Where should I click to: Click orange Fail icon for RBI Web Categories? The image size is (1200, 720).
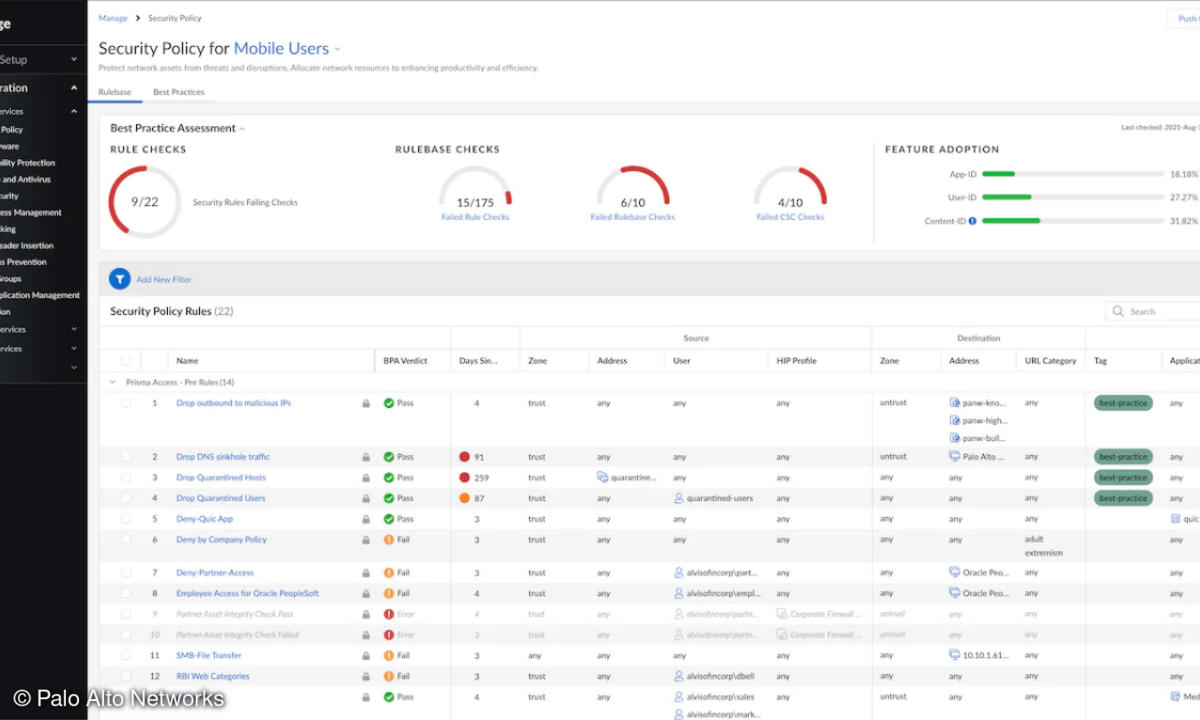389,676
